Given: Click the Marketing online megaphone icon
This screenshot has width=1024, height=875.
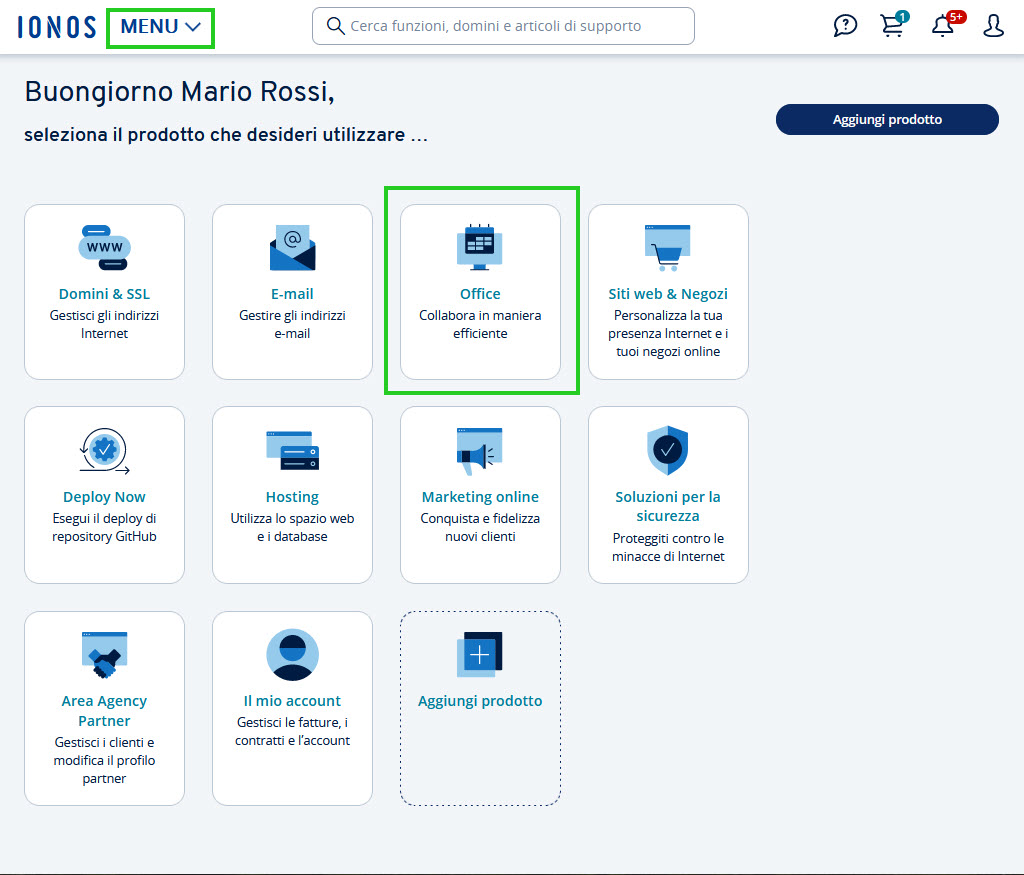Looking at the screenshot, I should pyautogui.click(x=480, y=451).
